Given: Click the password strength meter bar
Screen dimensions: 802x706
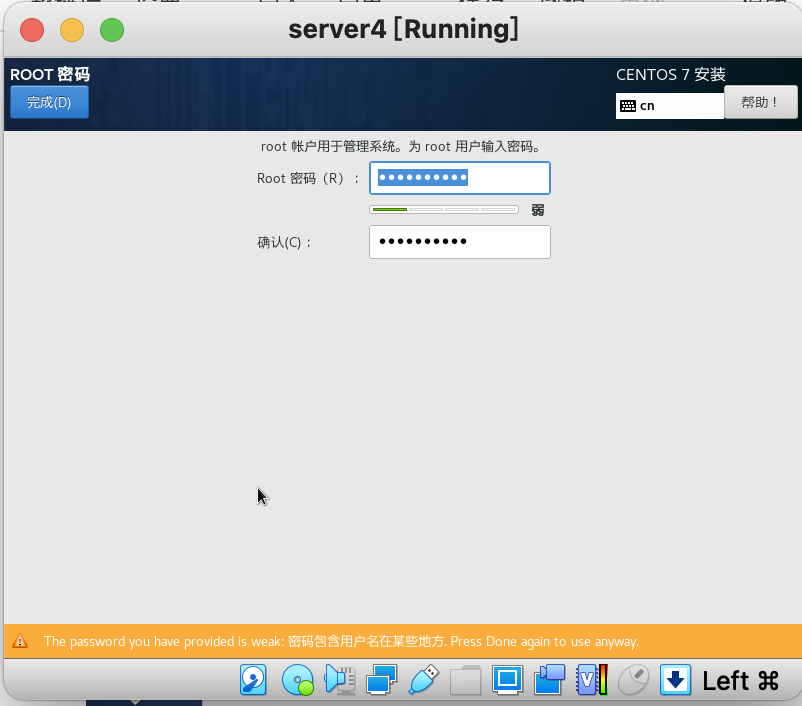Looking at the screenshot, I should [444, 210].
